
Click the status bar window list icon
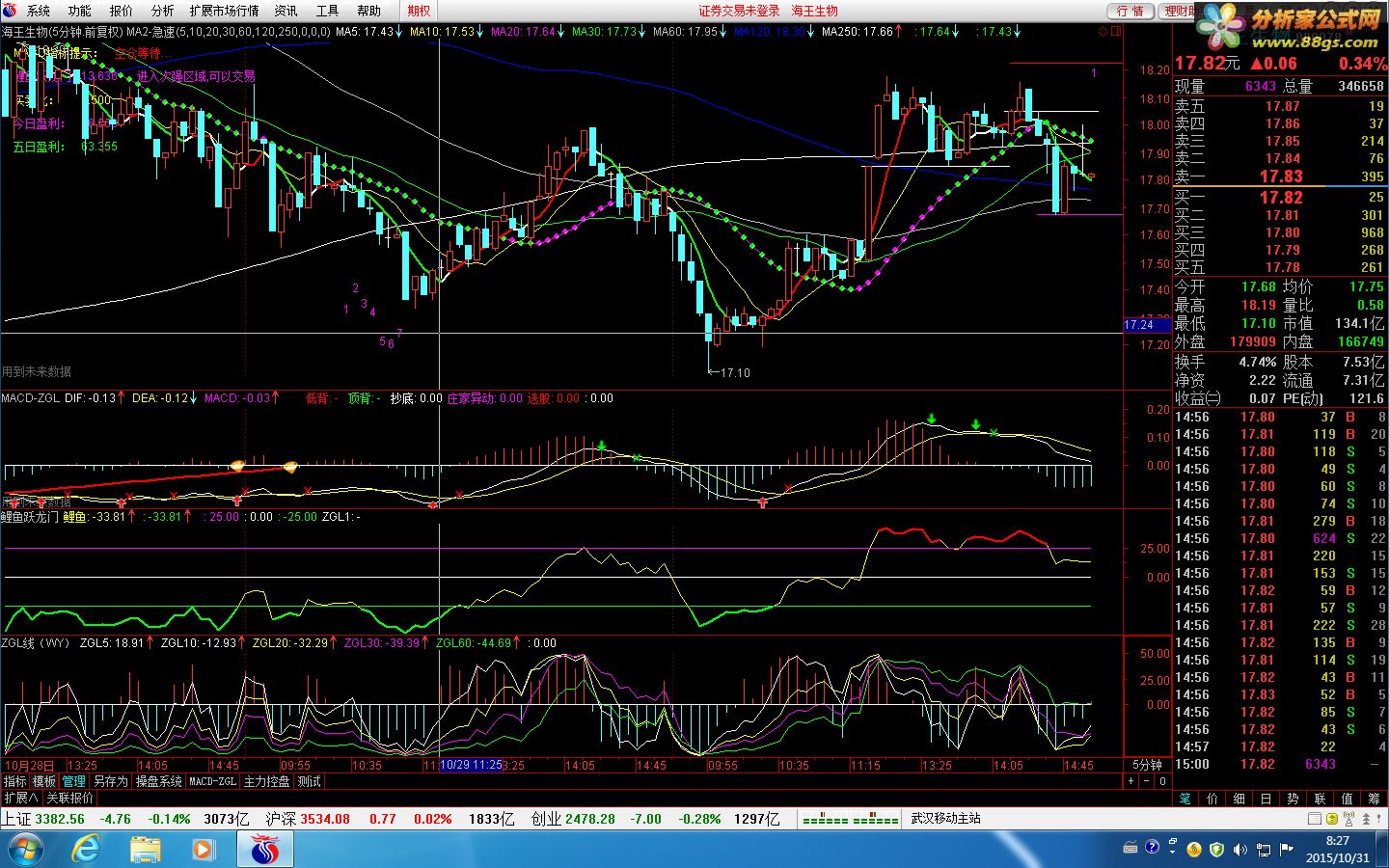1315,818
